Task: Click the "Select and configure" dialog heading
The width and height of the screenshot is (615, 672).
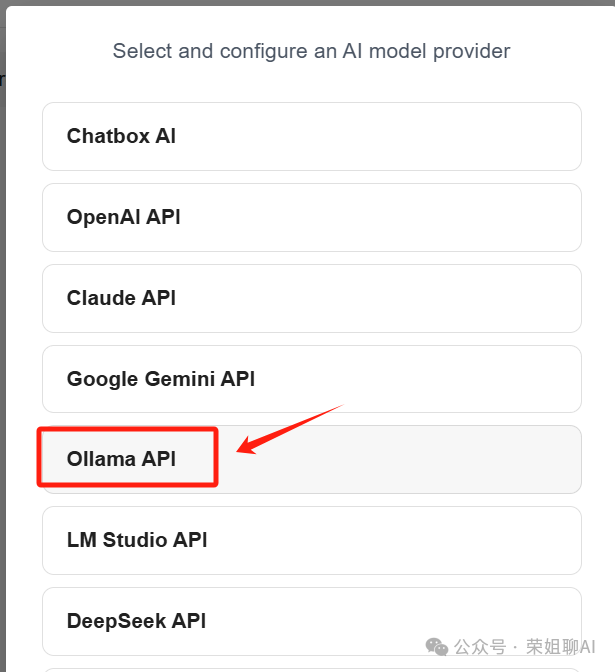Action: click(x=312, y=51)
